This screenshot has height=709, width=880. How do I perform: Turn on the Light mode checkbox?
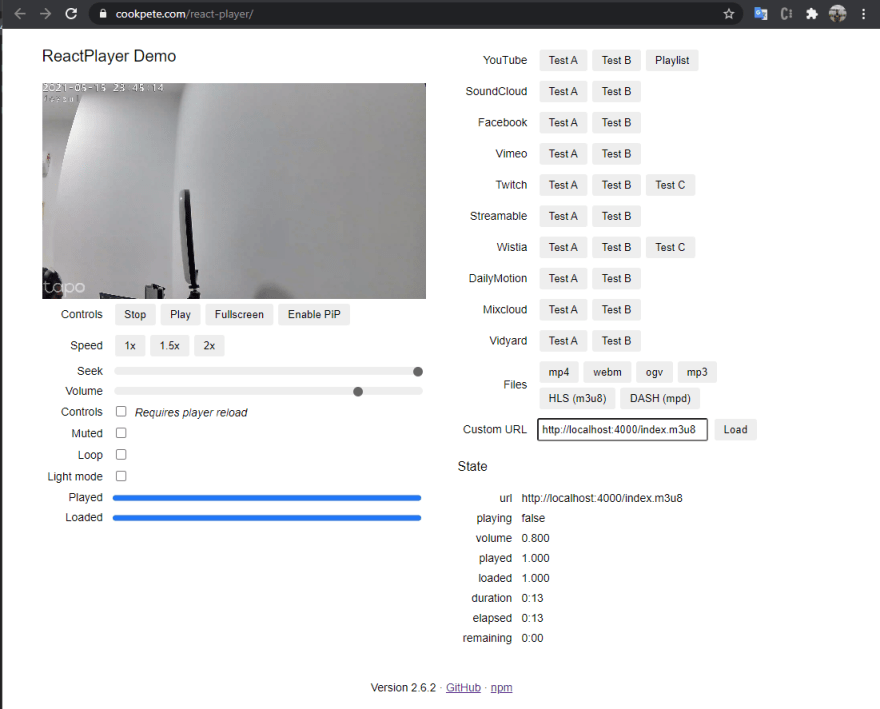coord(121,476)
